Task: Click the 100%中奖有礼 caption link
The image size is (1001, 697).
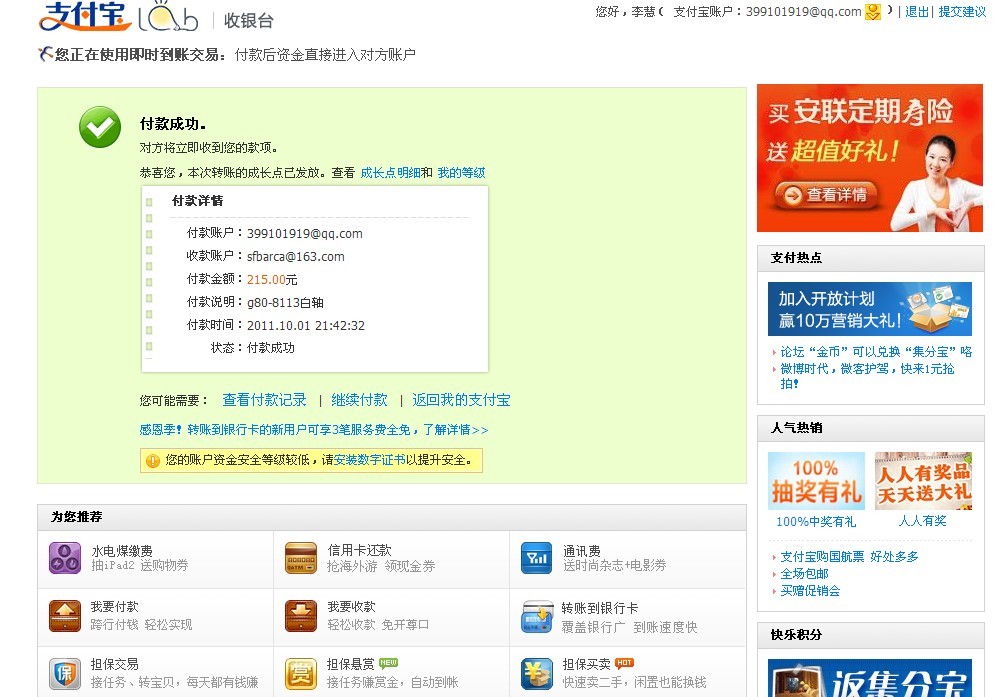Action: pos(816,521)
